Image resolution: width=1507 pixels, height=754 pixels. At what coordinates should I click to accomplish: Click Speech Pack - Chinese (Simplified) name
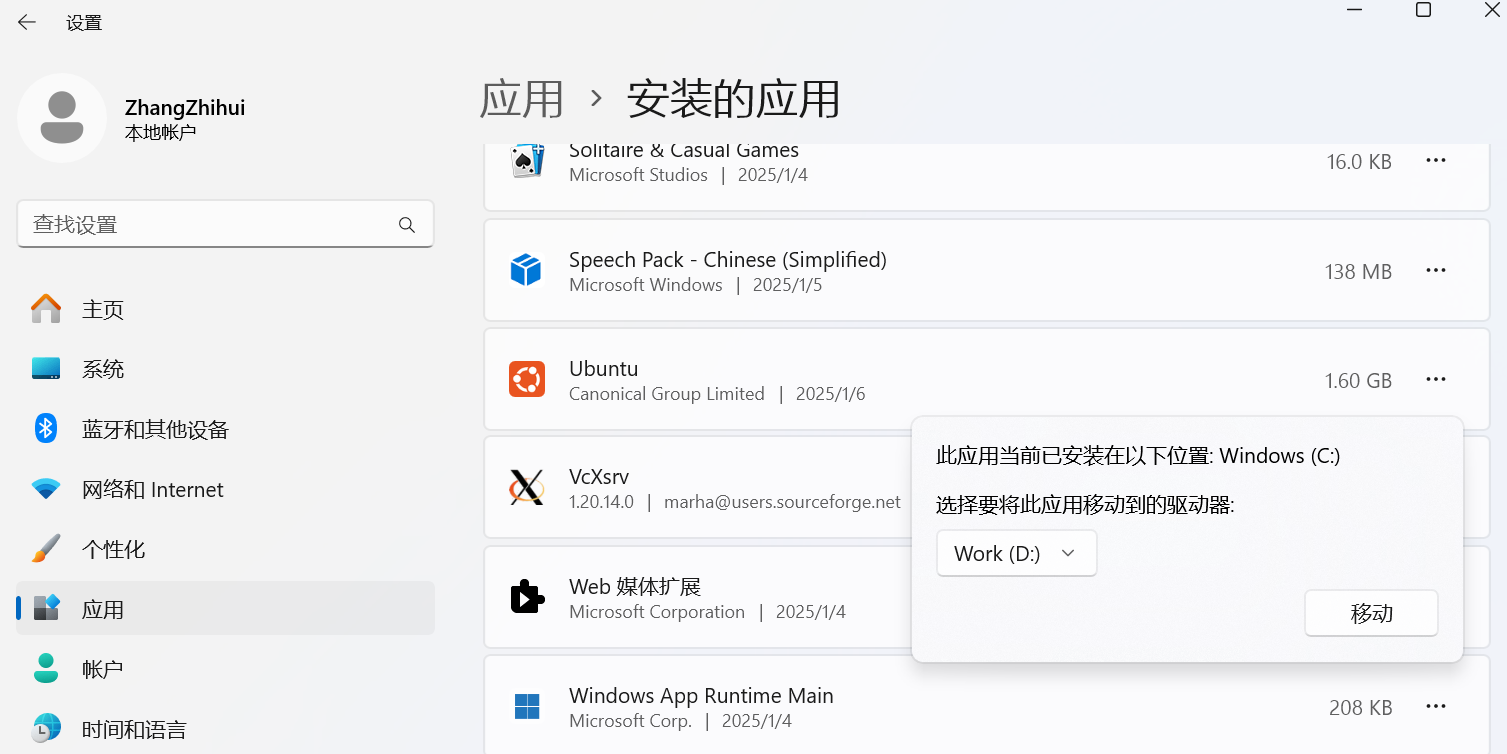[x=728, y=260]
